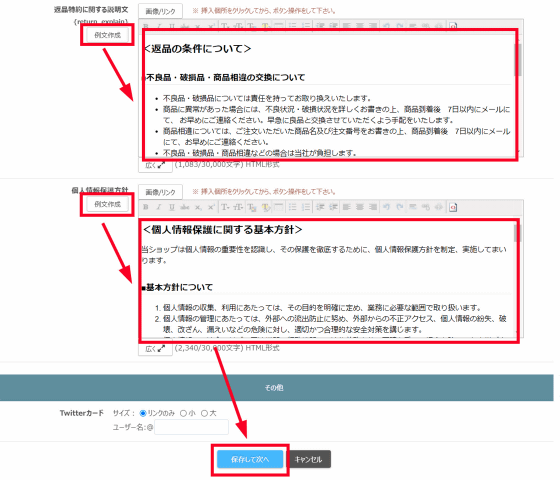This screenshot has height=480, width=560.
Task: Click 例文作成 button for 個人情報保護方針
Action: [108, 204]
